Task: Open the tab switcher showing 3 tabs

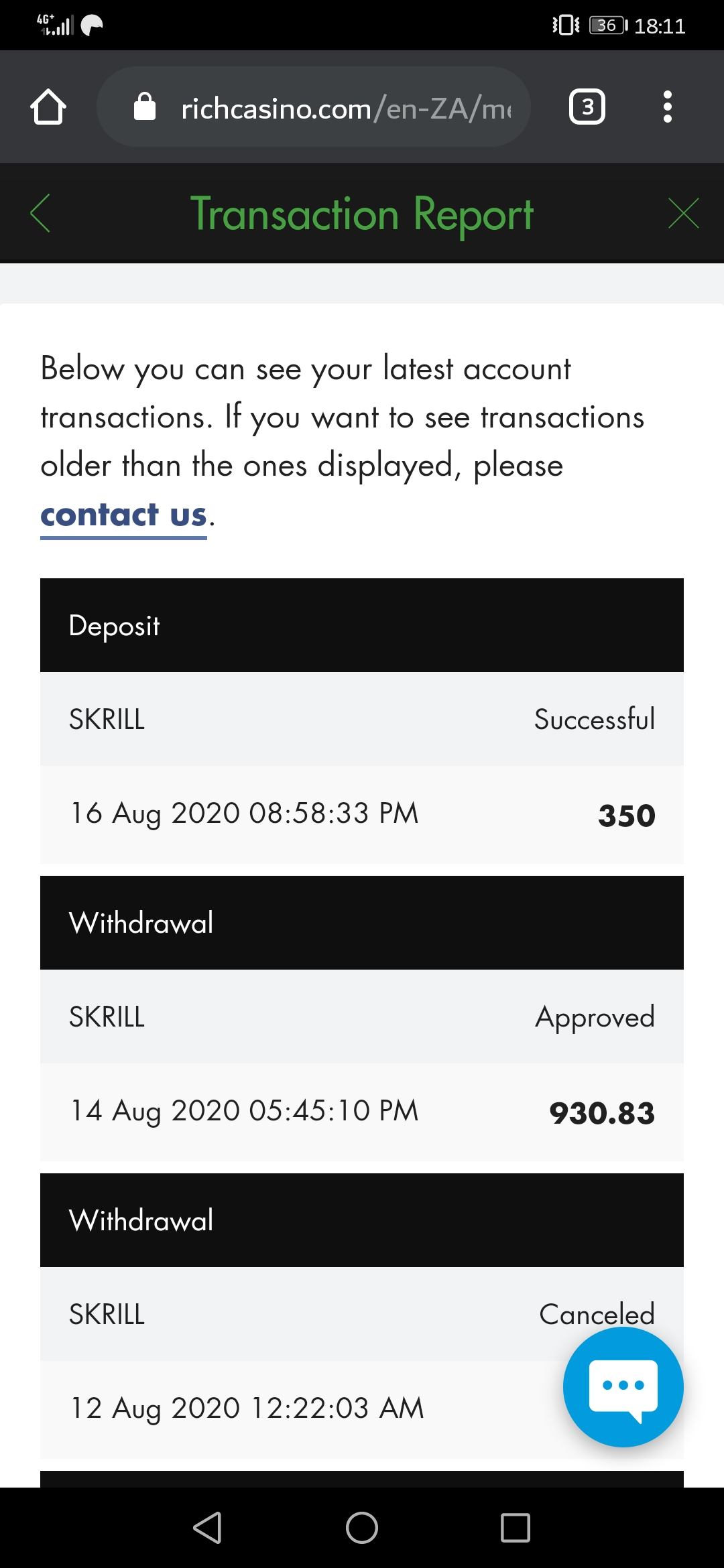Action: pos(587,107)
